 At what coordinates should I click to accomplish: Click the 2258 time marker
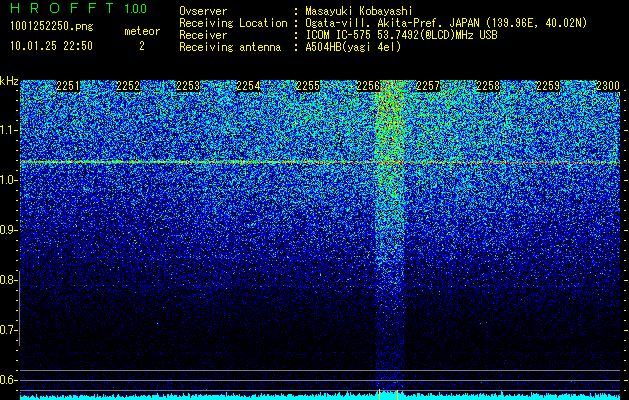coord(488,86)
